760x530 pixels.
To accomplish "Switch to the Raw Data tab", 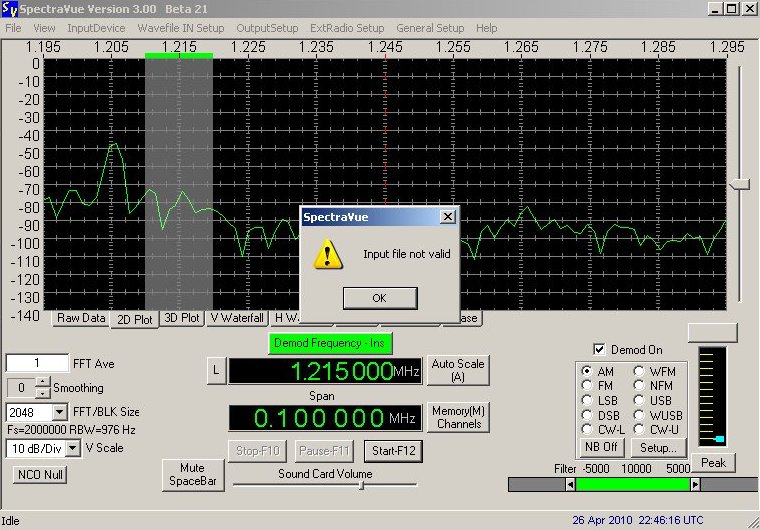I will (81, 318).
